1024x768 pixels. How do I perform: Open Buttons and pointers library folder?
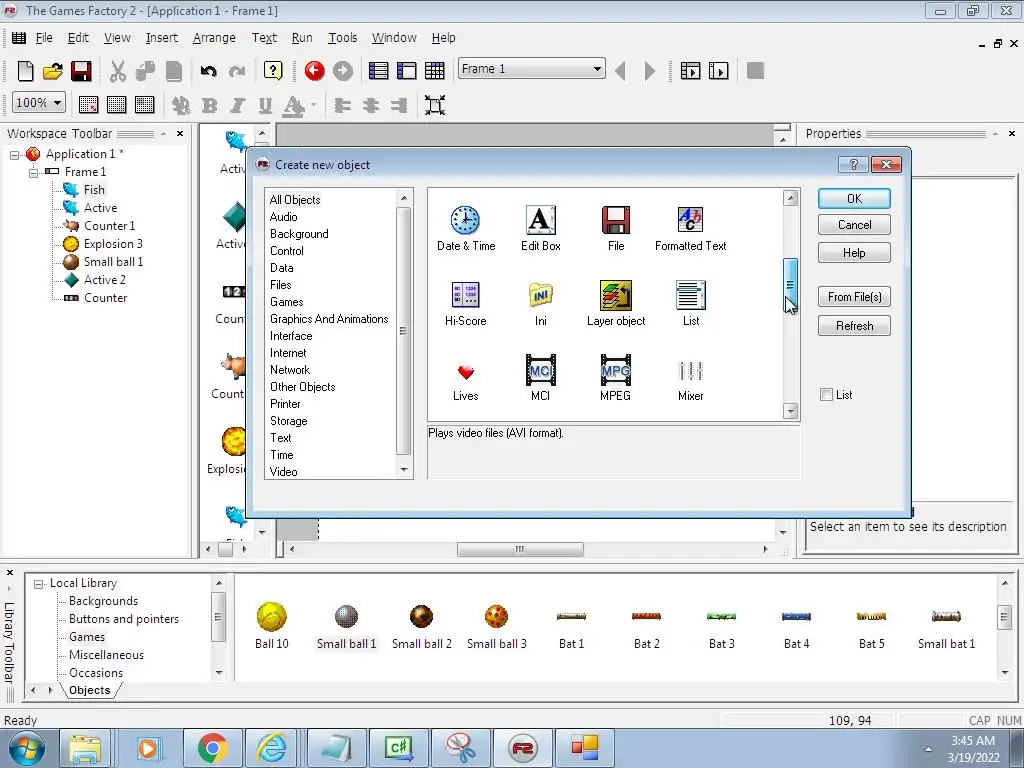(123, 619)
